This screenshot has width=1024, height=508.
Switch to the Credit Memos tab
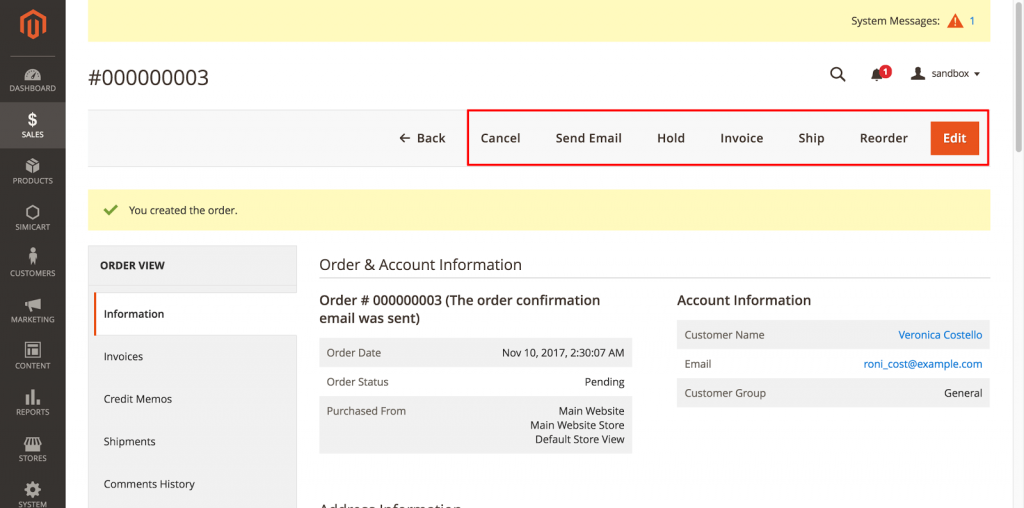(195, 399)
